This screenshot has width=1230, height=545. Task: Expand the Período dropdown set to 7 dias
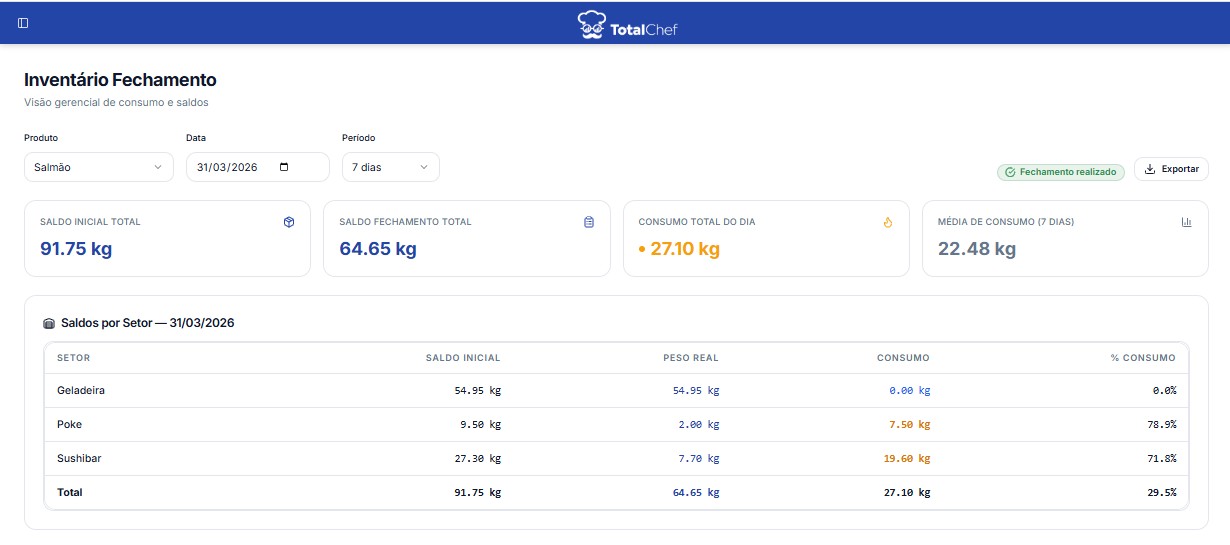point(390,167)
